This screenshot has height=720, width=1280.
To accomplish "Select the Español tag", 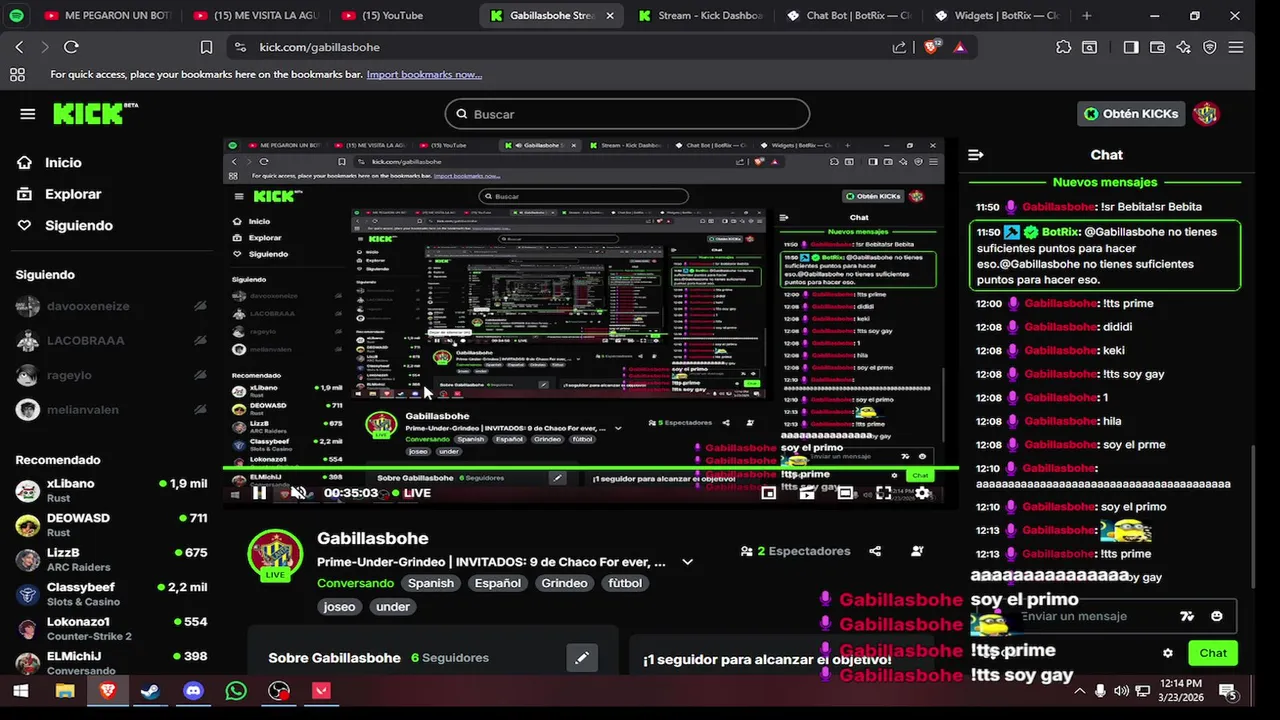I will 498,583.
